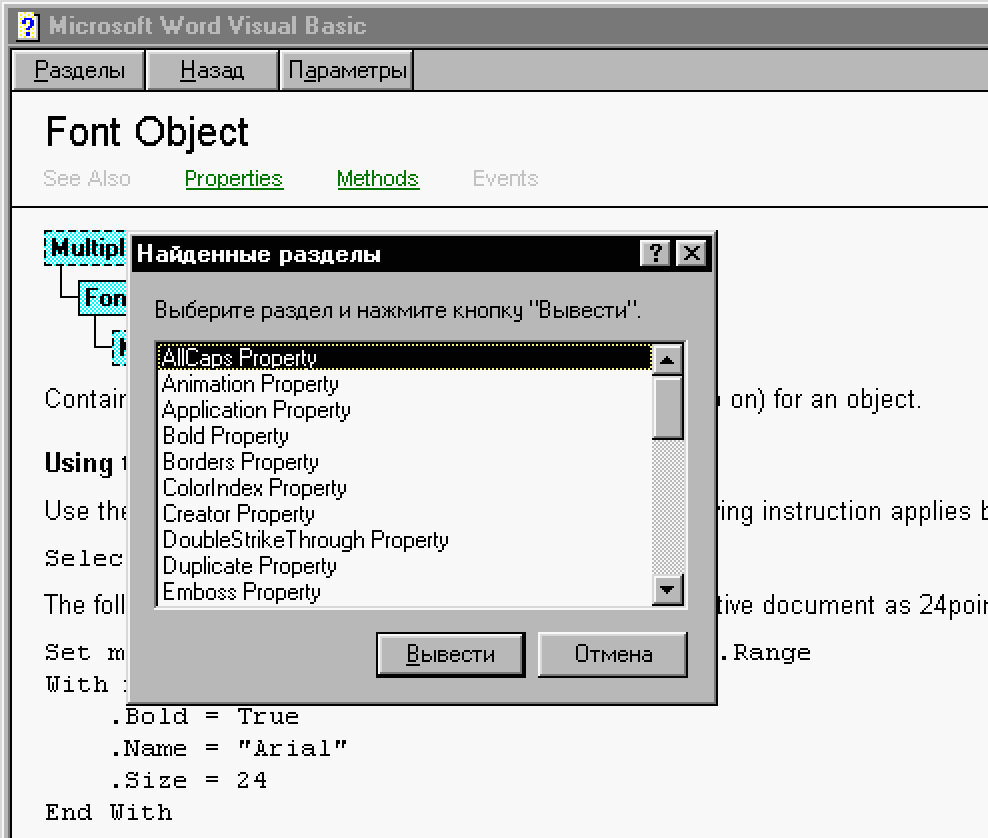Click the scrollbar thumb in the topics list
Screen dimensions: 988x838
point(667,407)
